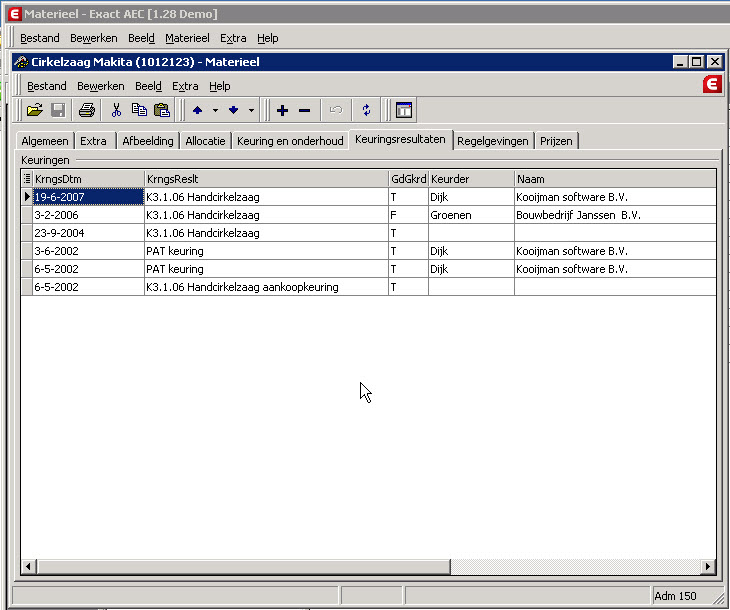Select date cell 23-9-2004
730x610 pixels.
88,233
